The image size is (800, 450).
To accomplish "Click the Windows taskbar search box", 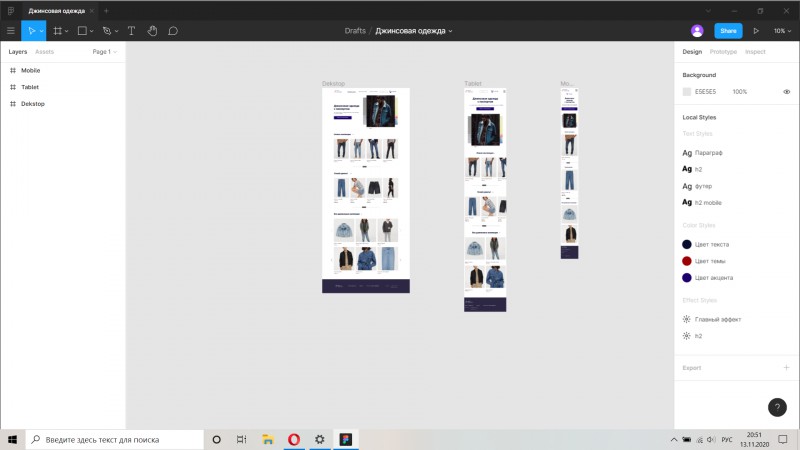I will [114, 439].
